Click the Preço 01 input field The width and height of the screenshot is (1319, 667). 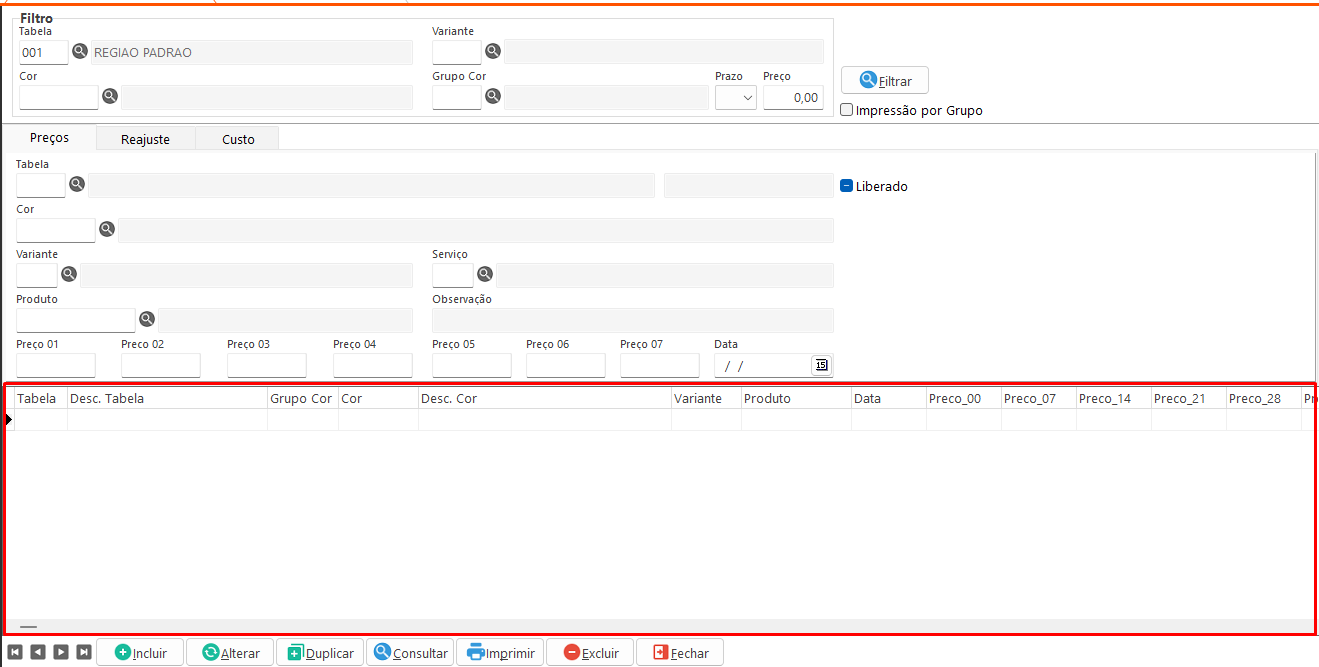[56, 365]
